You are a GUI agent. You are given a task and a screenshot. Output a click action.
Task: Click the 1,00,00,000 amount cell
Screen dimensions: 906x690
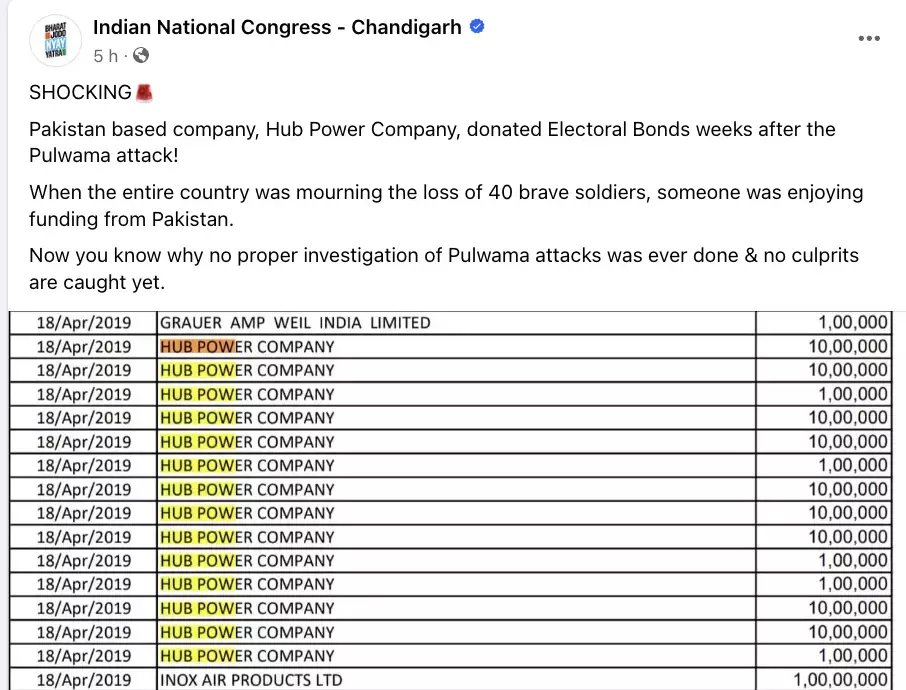pyautogui.click(x=840, y=680)
